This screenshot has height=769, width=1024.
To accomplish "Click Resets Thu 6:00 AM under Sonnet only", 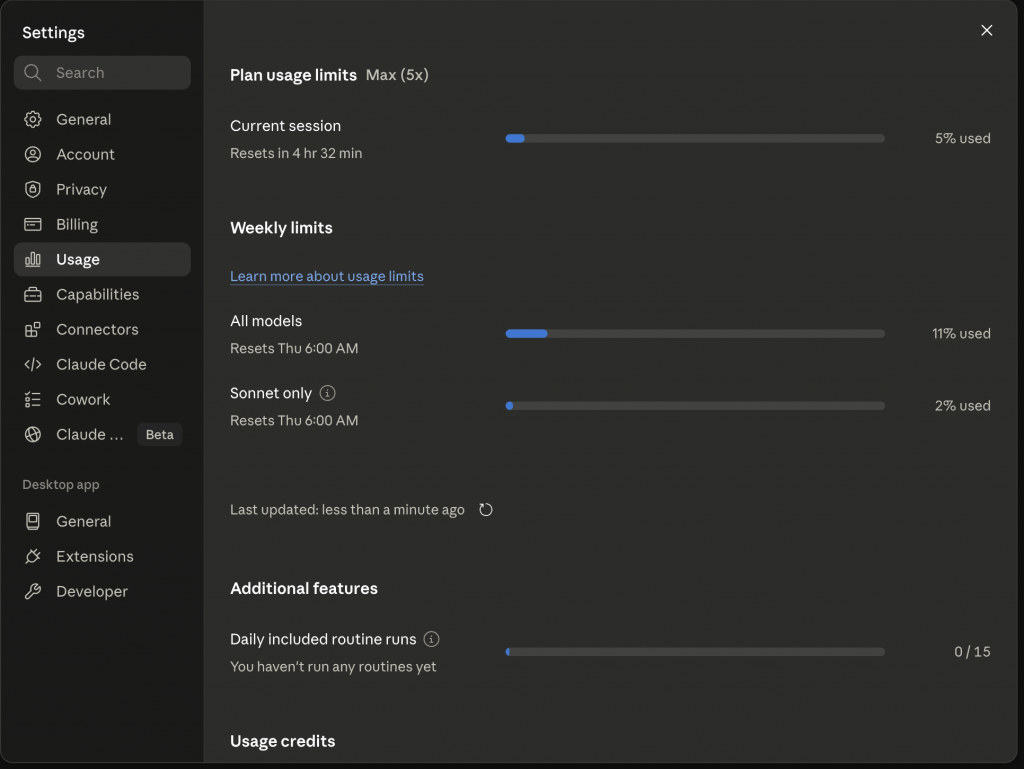I will tap(294, 420).
